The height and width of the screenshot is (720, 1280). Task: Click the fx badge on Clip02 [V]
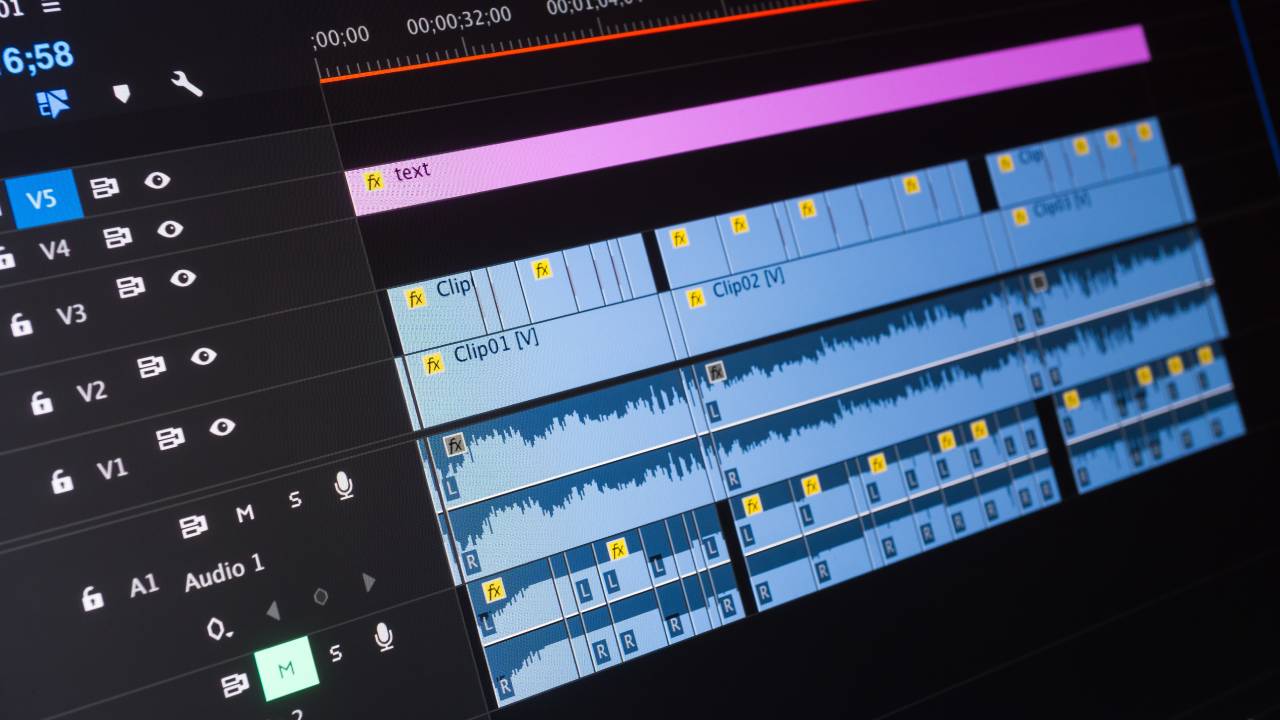point(695,298)
